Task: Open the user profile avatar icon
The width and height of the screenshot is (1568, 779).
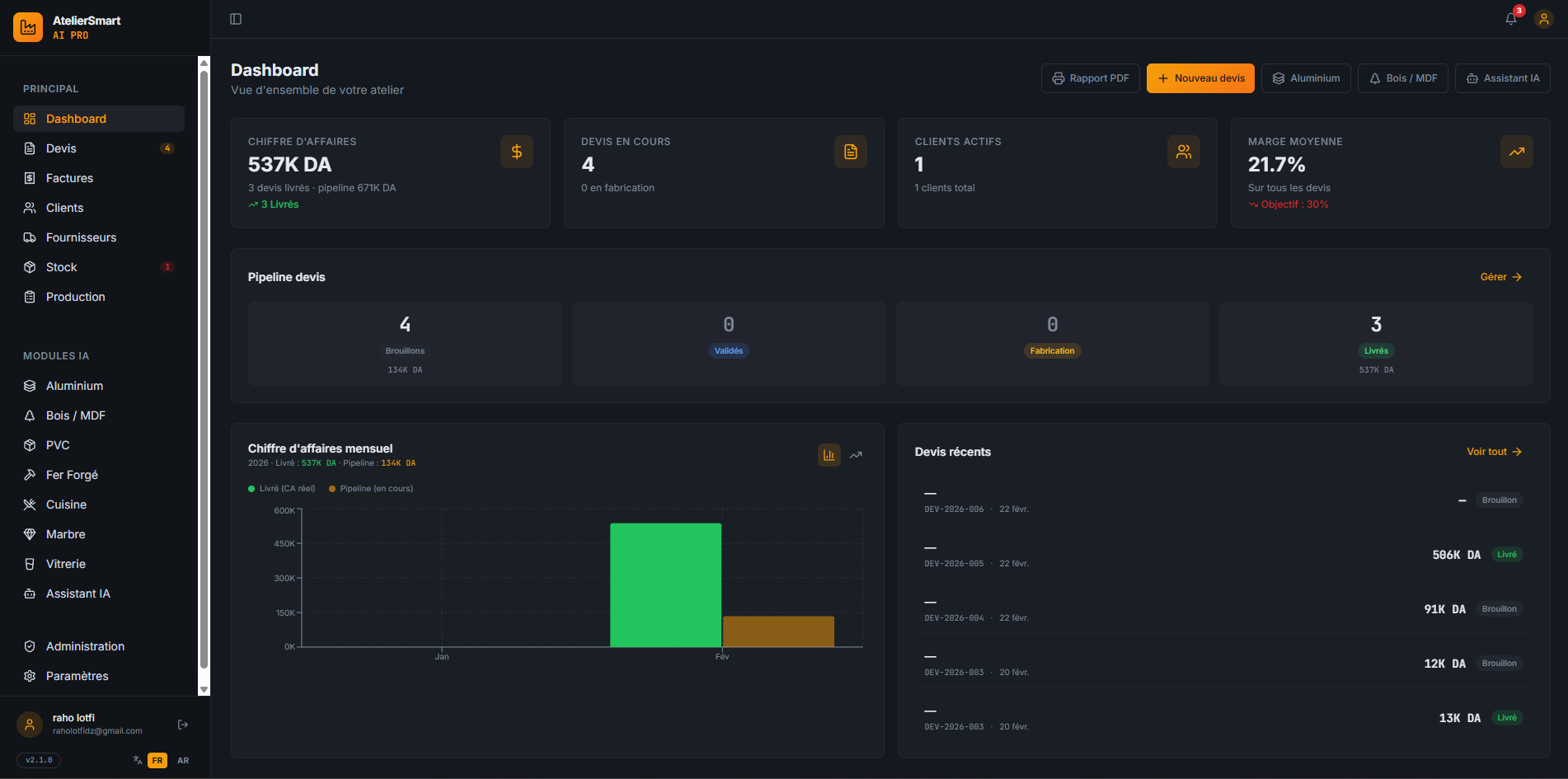Action: (x=1543, y=19)
